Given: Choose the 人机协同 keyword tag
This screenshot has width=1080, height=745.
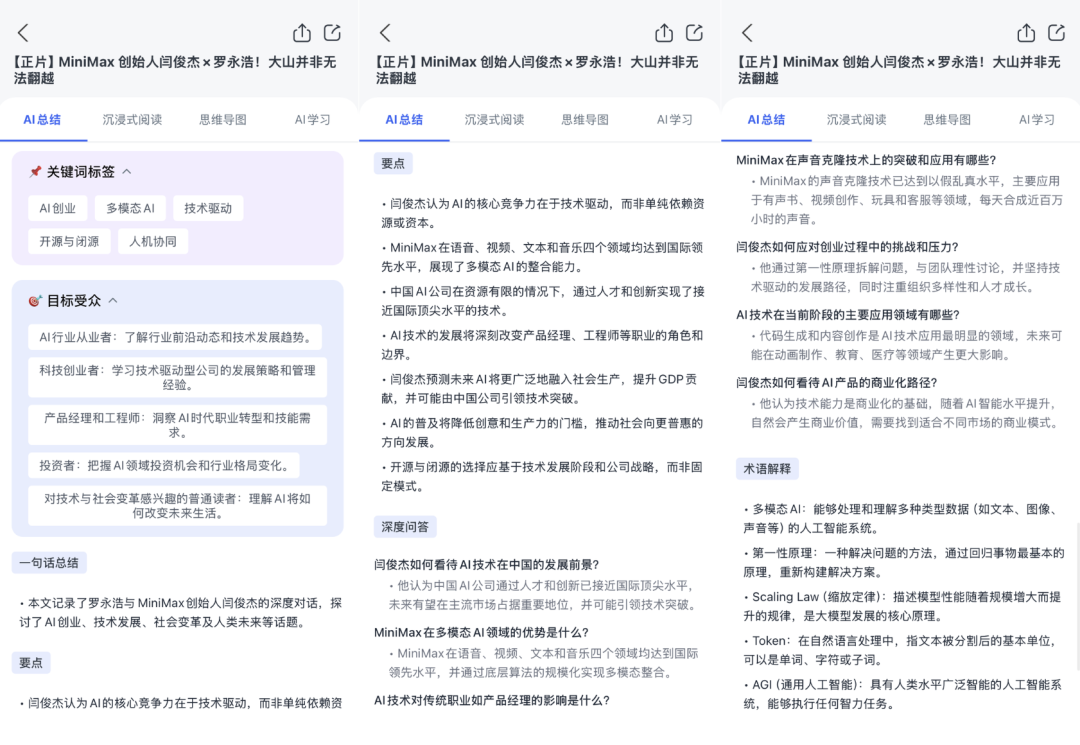Looking at the screenshot, I should click(153, 241).
